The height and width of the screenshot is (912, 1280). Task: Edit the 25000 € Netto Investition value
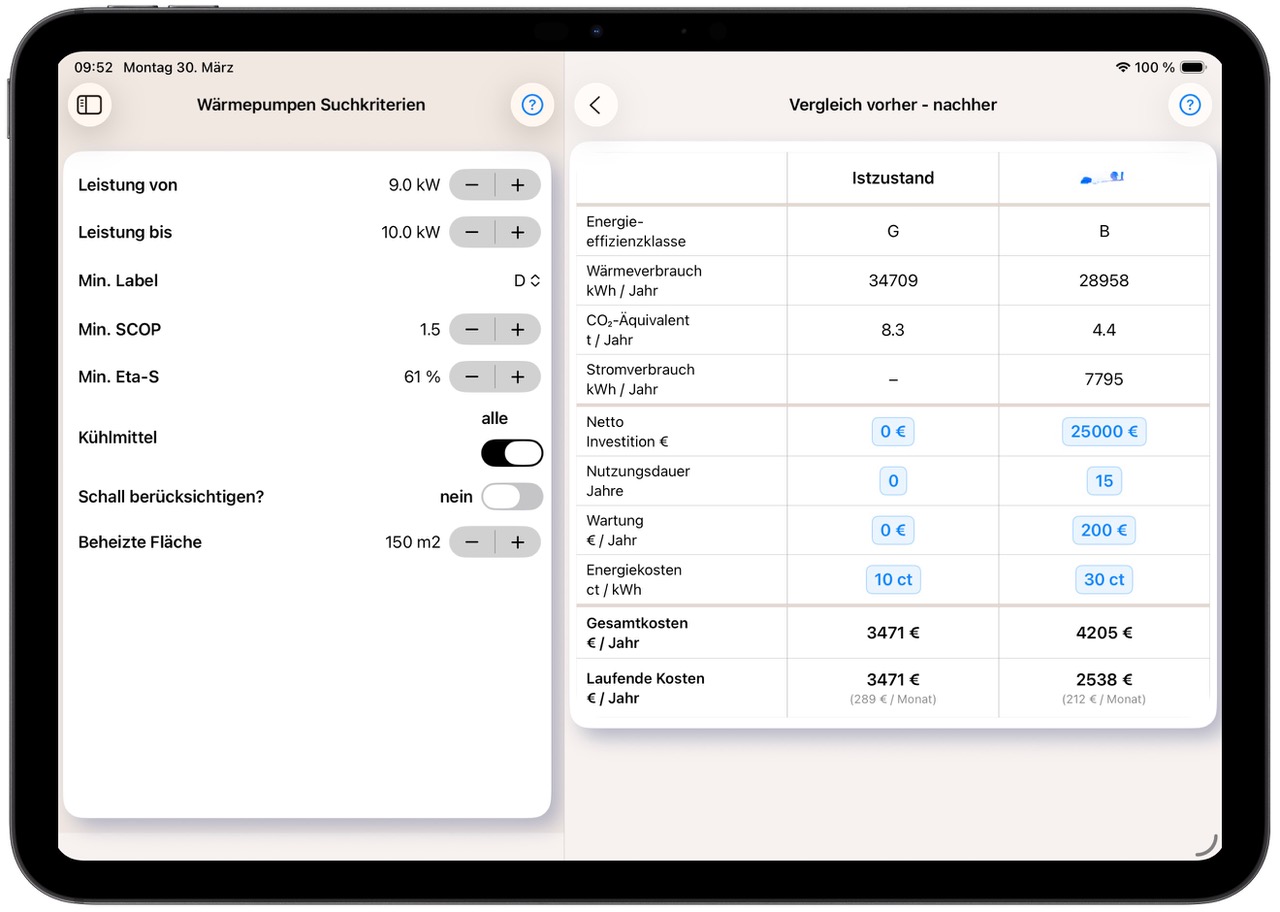[1103, 431]
